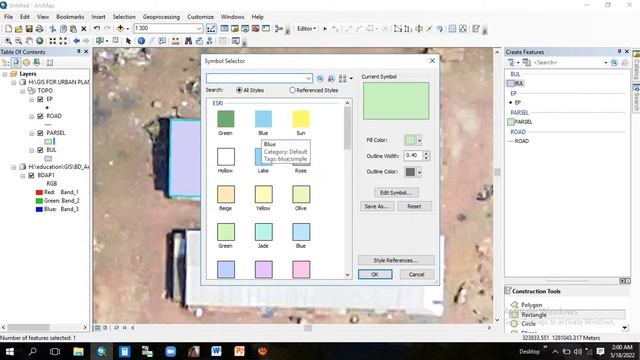The image size is (640, 360).
Task: Select the PARSEL template in Create Features
Action: pyautogui.click(x=520, y=122)
